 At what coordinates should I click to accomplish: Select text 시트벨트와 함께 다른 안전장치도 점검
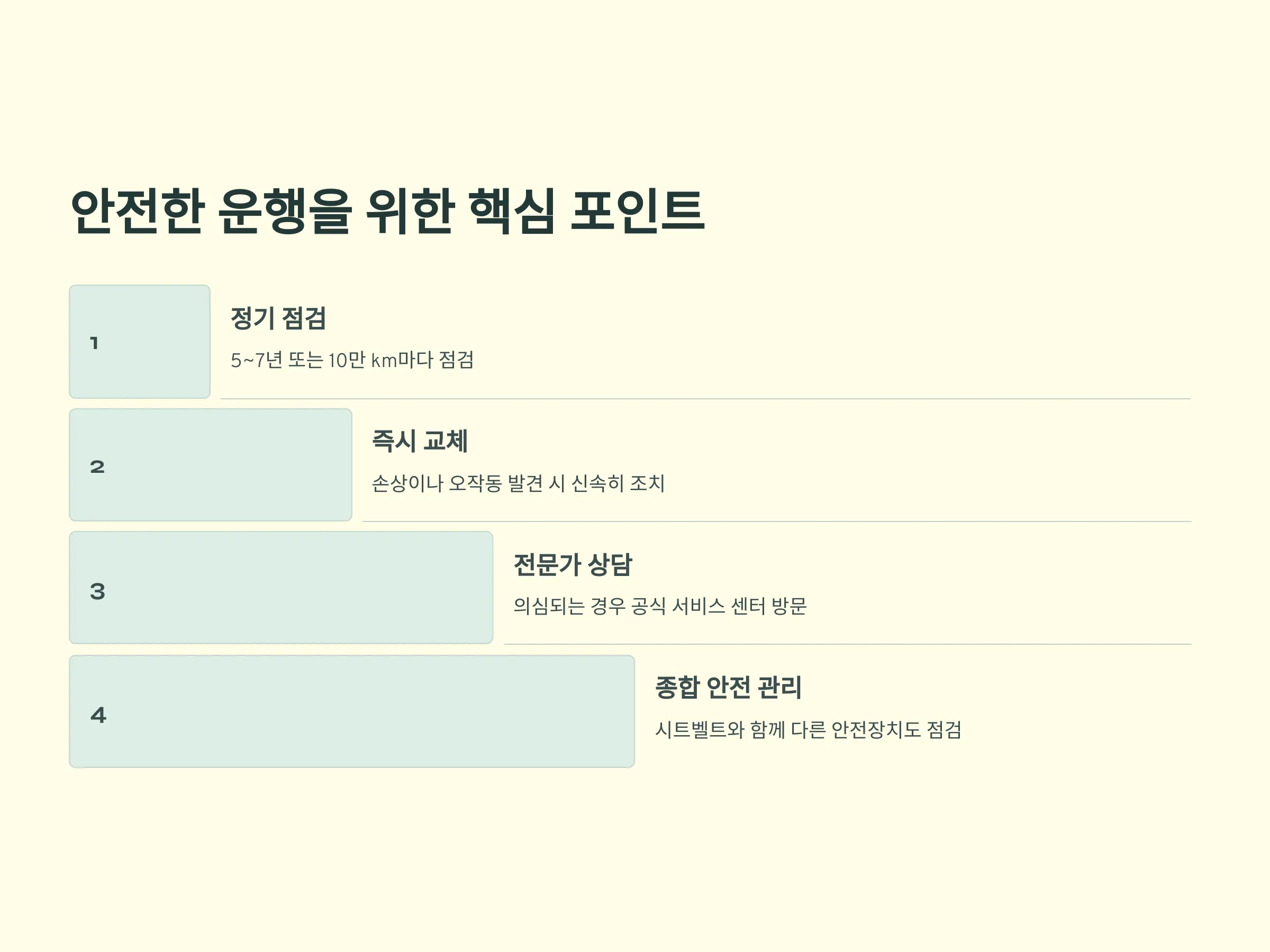[809, 730]
